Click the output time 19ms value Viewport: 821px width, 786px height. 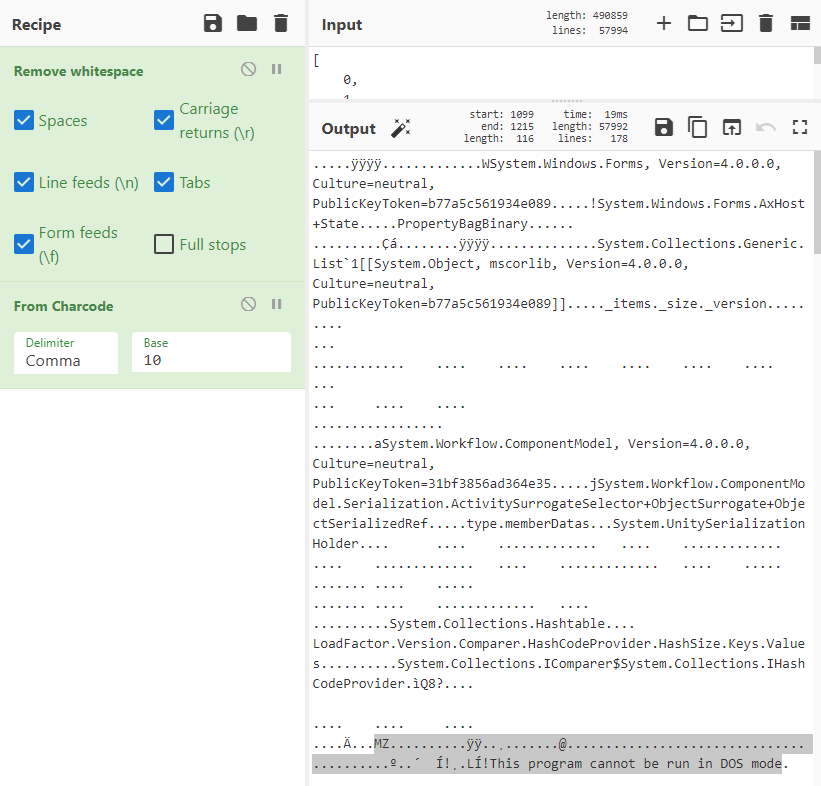coord(616,114)
